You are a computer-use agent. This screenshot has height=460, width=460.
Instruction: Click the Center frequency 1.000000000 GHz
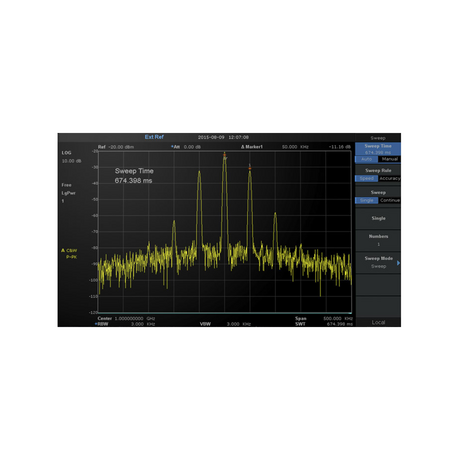click(126, 319)
